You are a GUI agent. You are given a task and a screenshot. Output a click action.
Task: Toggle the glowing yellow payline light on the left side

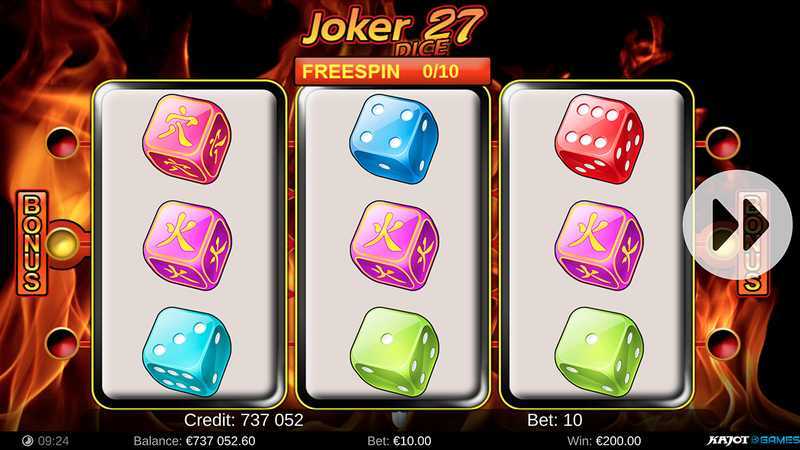[62, 244]
